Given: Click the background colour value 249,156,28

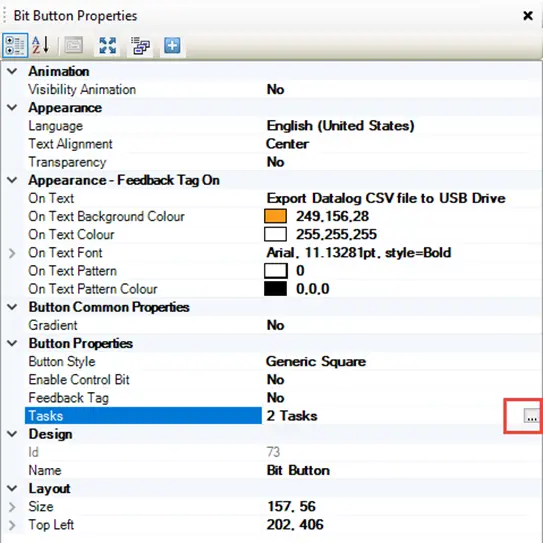Looking at the screenshot, I should tap(332, 216).
